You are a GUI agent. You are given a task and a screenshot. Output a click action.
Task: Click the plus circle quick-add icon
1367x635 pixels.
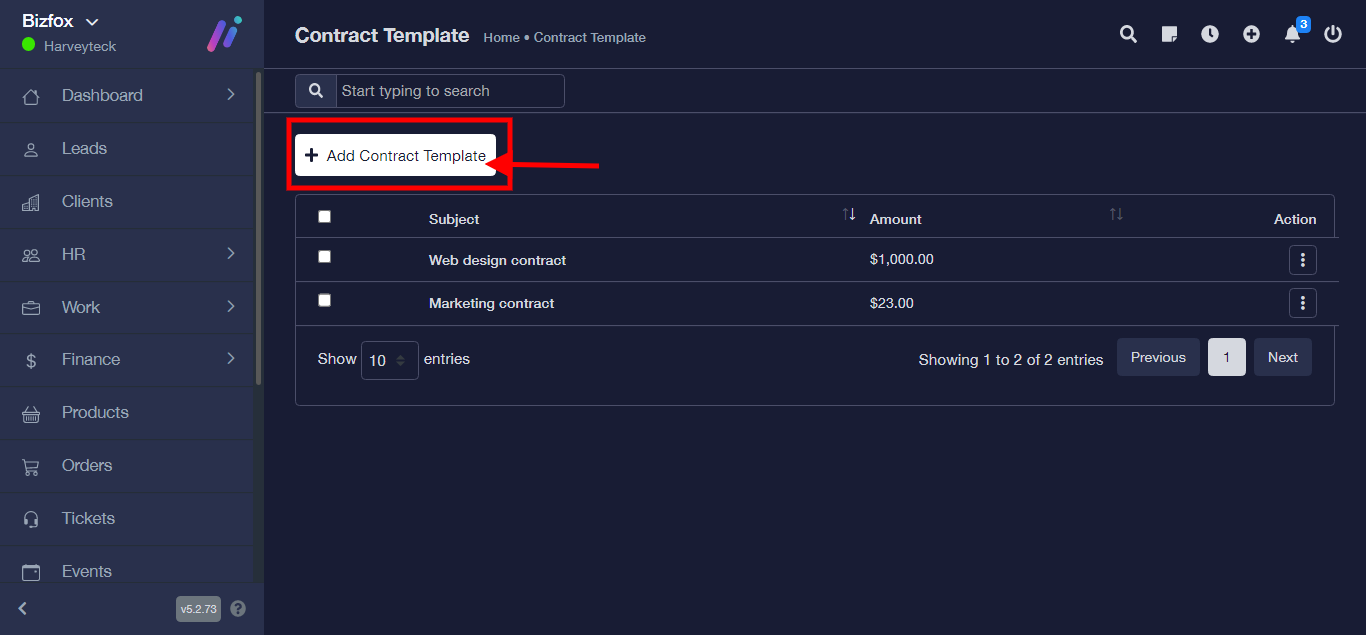(x=1251, y=34)
